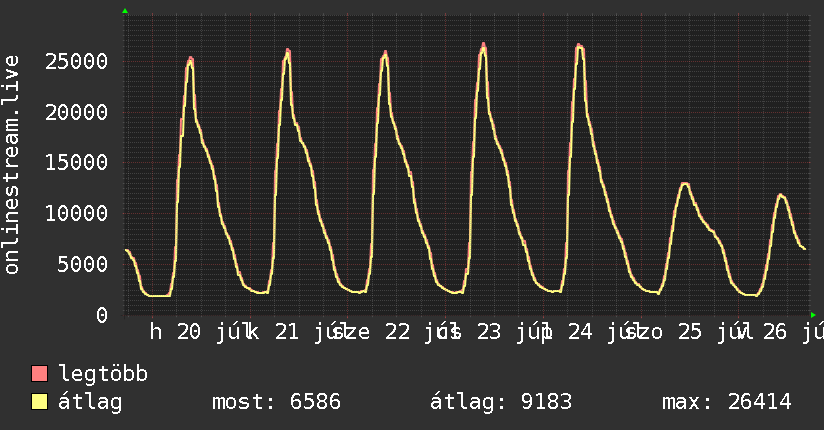Click the yellow átlag legend swatch
The width and height of the screenshot is (824, 430).
click(x=39, y=402)
